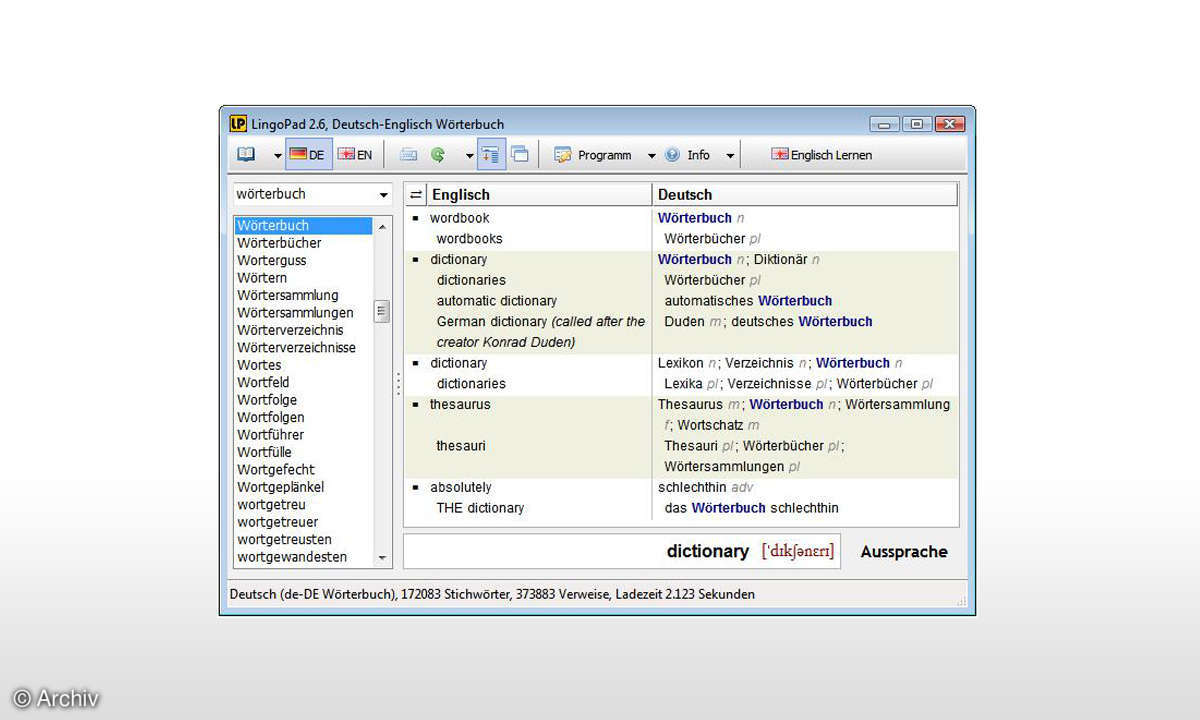Image resolution: width=1200 pixels, height=720 pixels.
Task: Click the green refresh arrow icon
Action: 438,155
